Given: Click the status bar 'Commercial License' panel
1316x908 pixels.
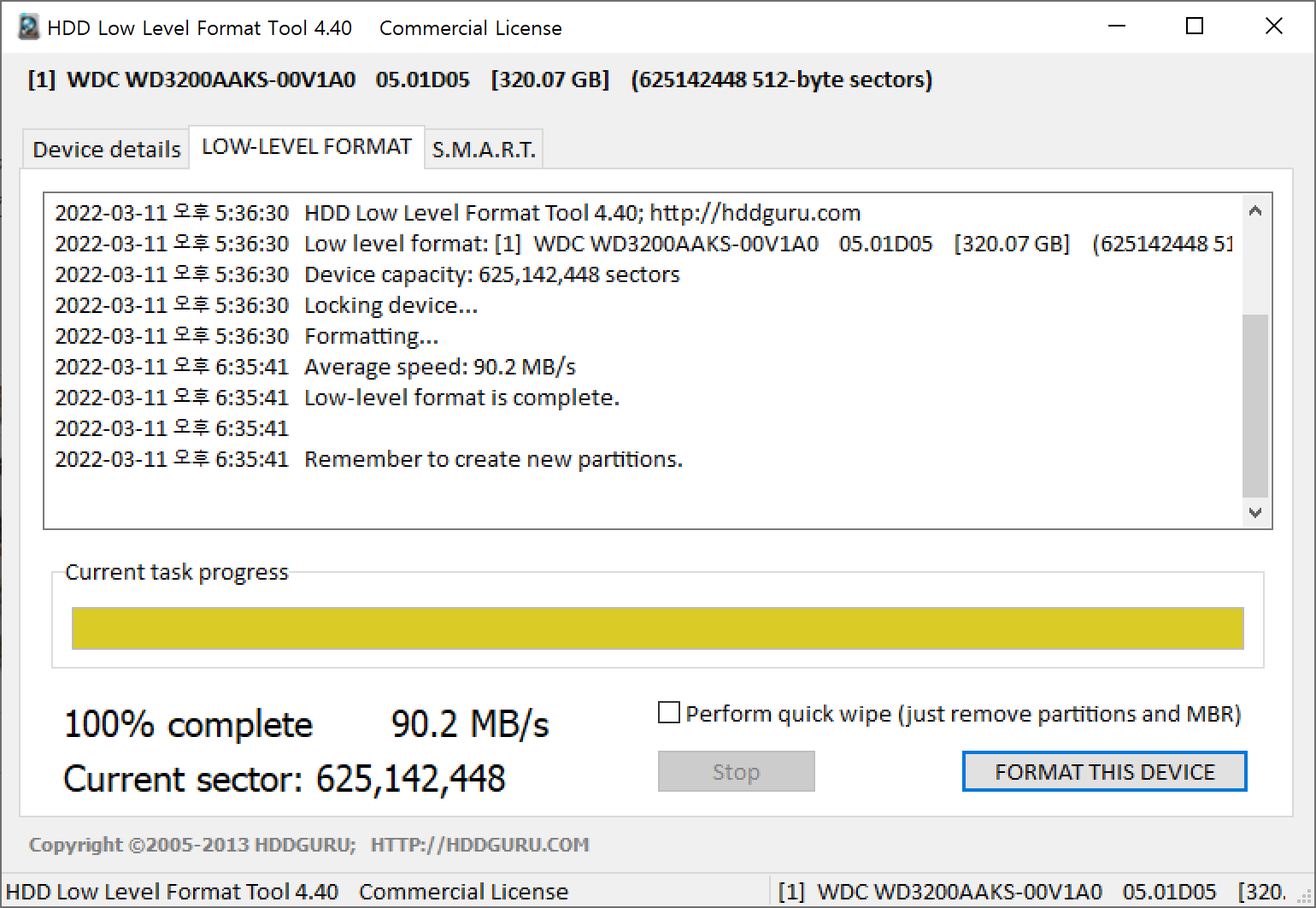Looking at the screenshot, I should coord(386,892).
